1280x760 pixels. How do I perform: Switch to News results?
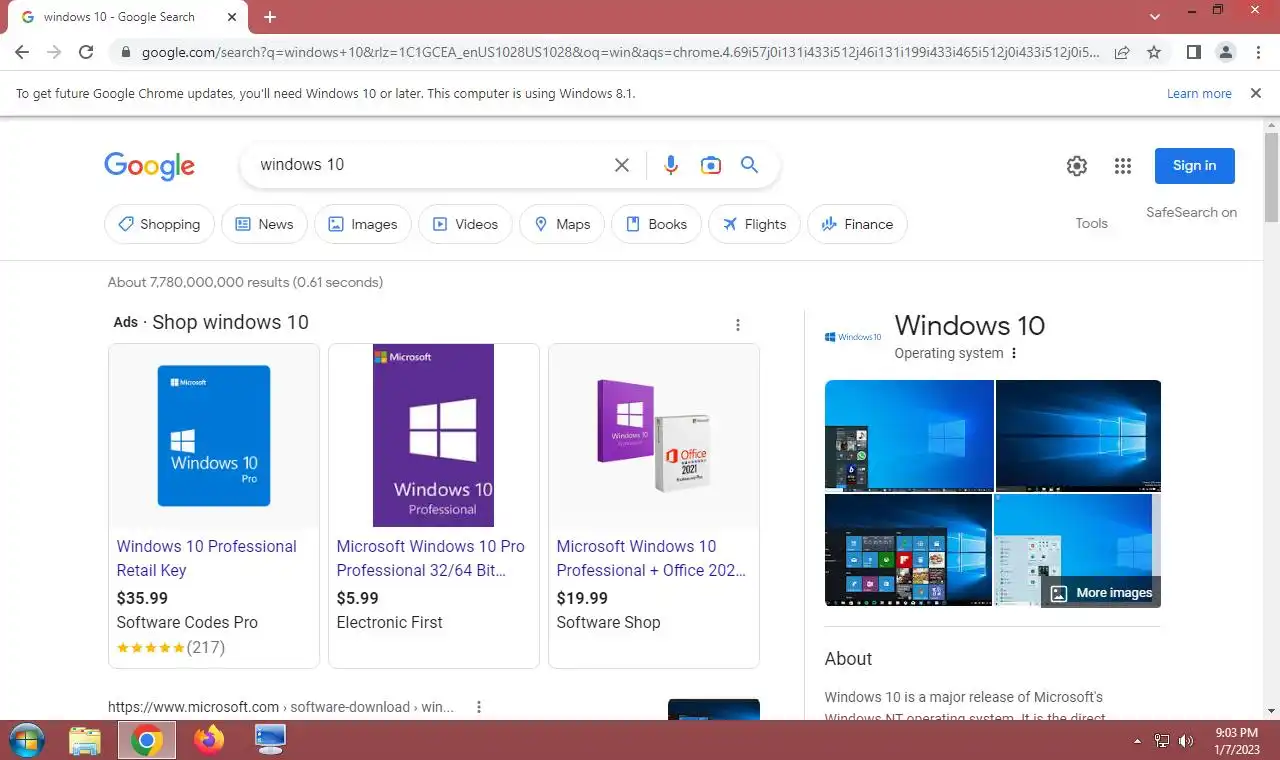(264, 224)
